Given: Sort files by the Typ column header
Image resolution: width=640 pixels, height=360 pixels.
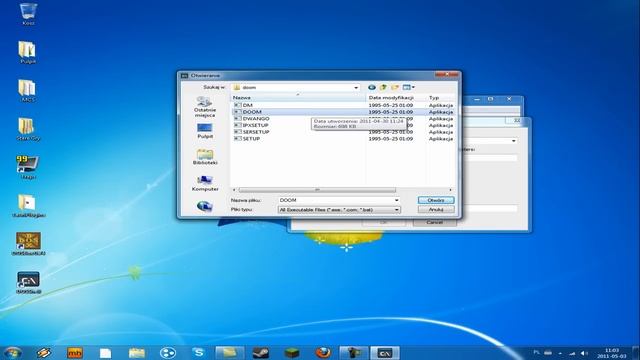Looking at the screenshot, I should (x=440, y=98).
